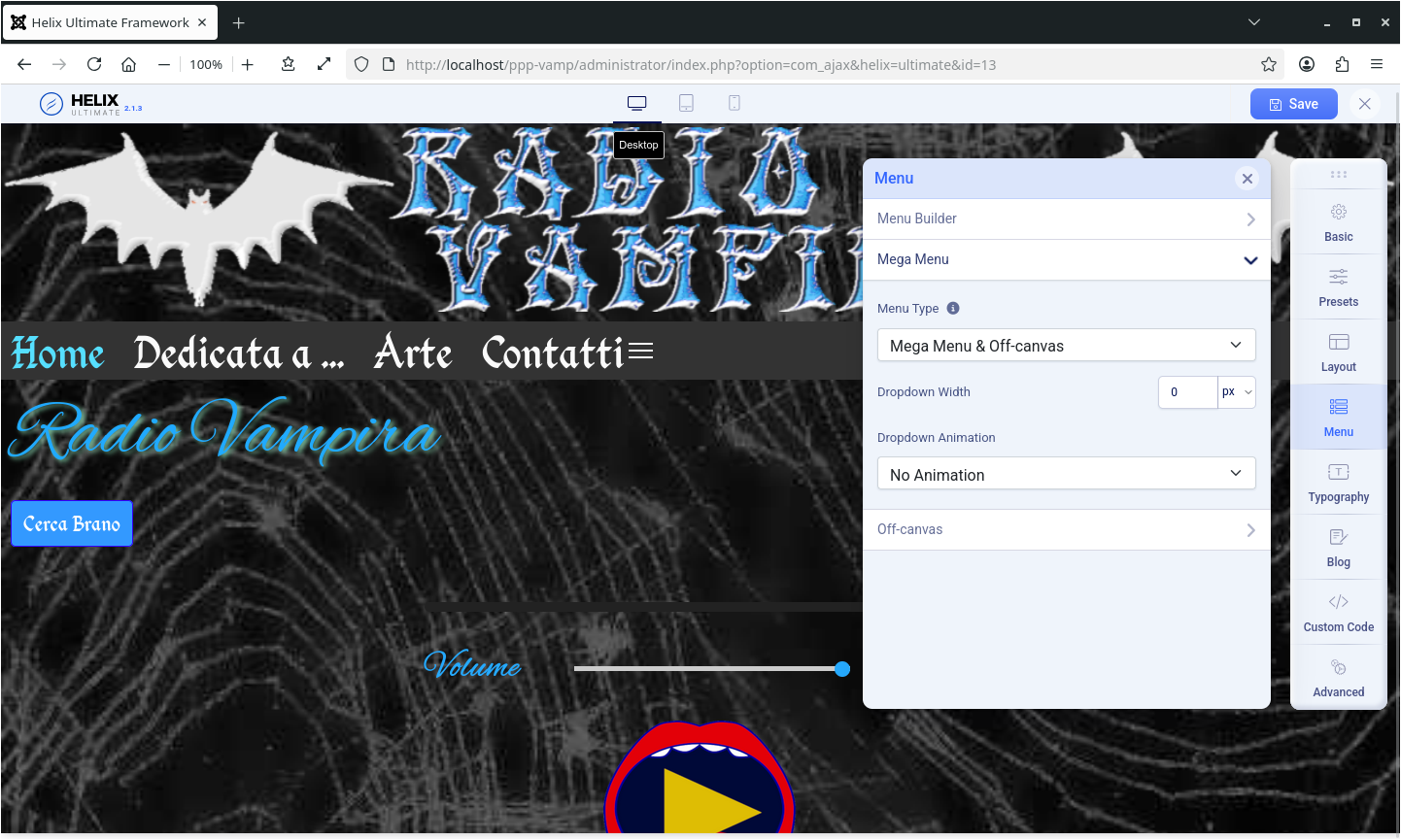Click the white bat logo image

point(199,218)
